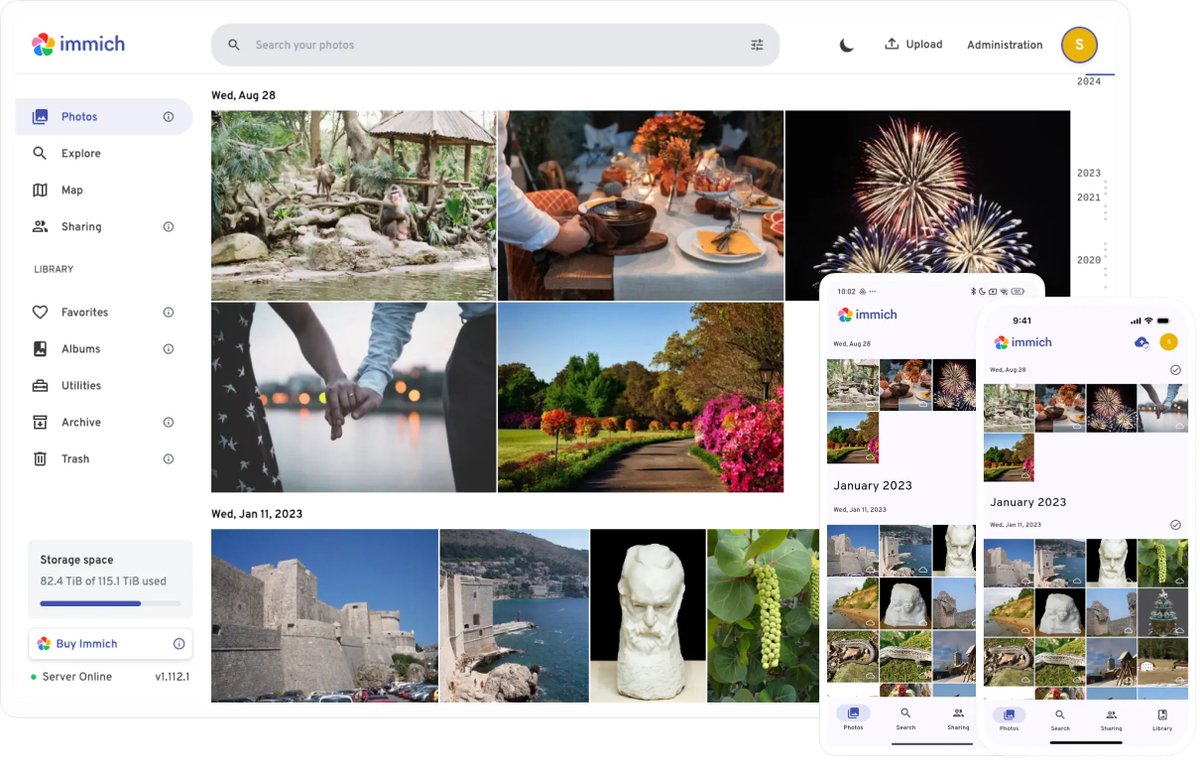The image size is (1200, 774).
Task: Switch to the Library tab on the phone
Action: (x=1162, y=720)
